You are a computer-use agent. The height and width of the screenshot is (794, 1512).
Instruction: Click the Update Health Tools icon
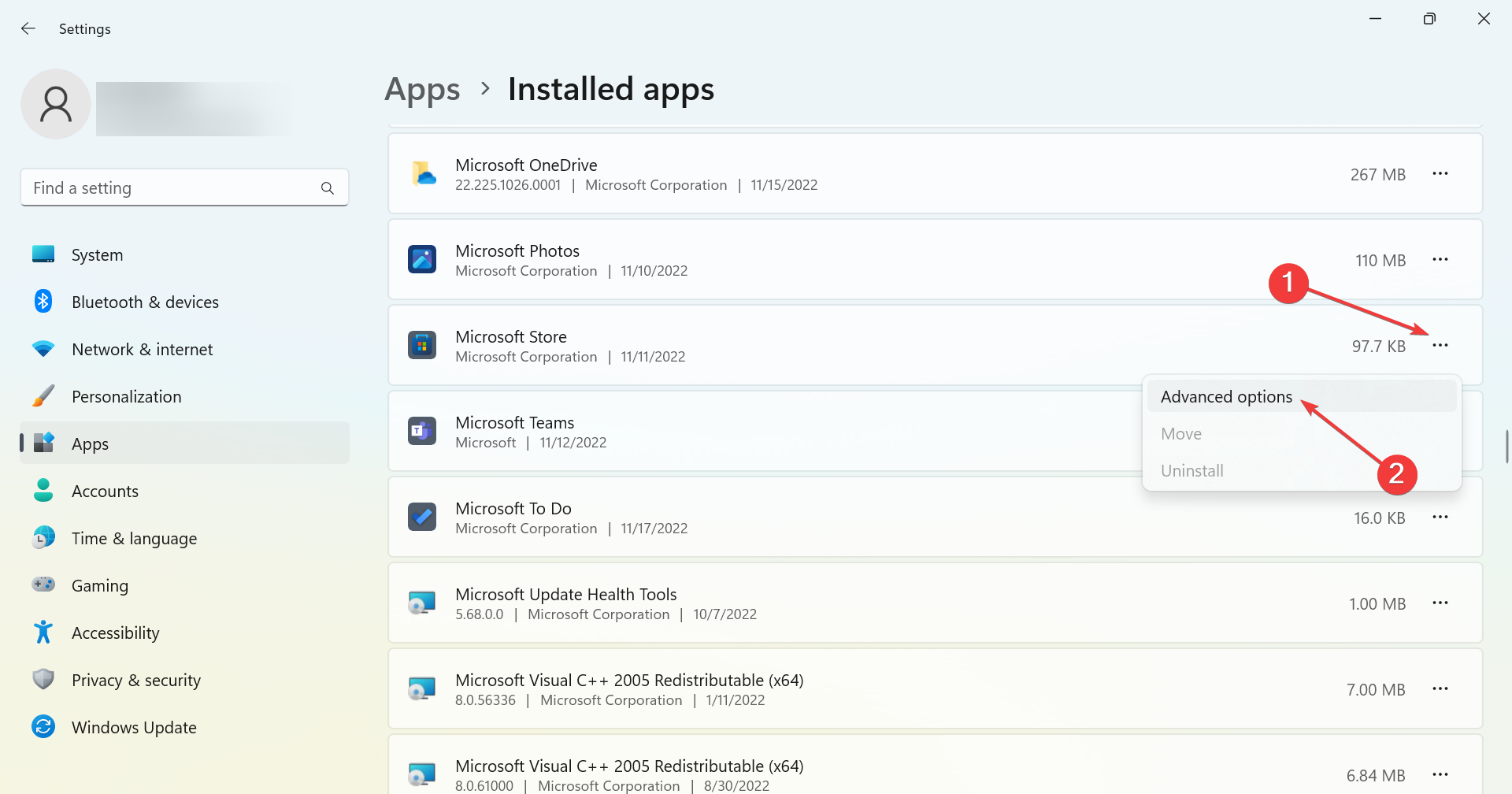click(x=422, y=603)
